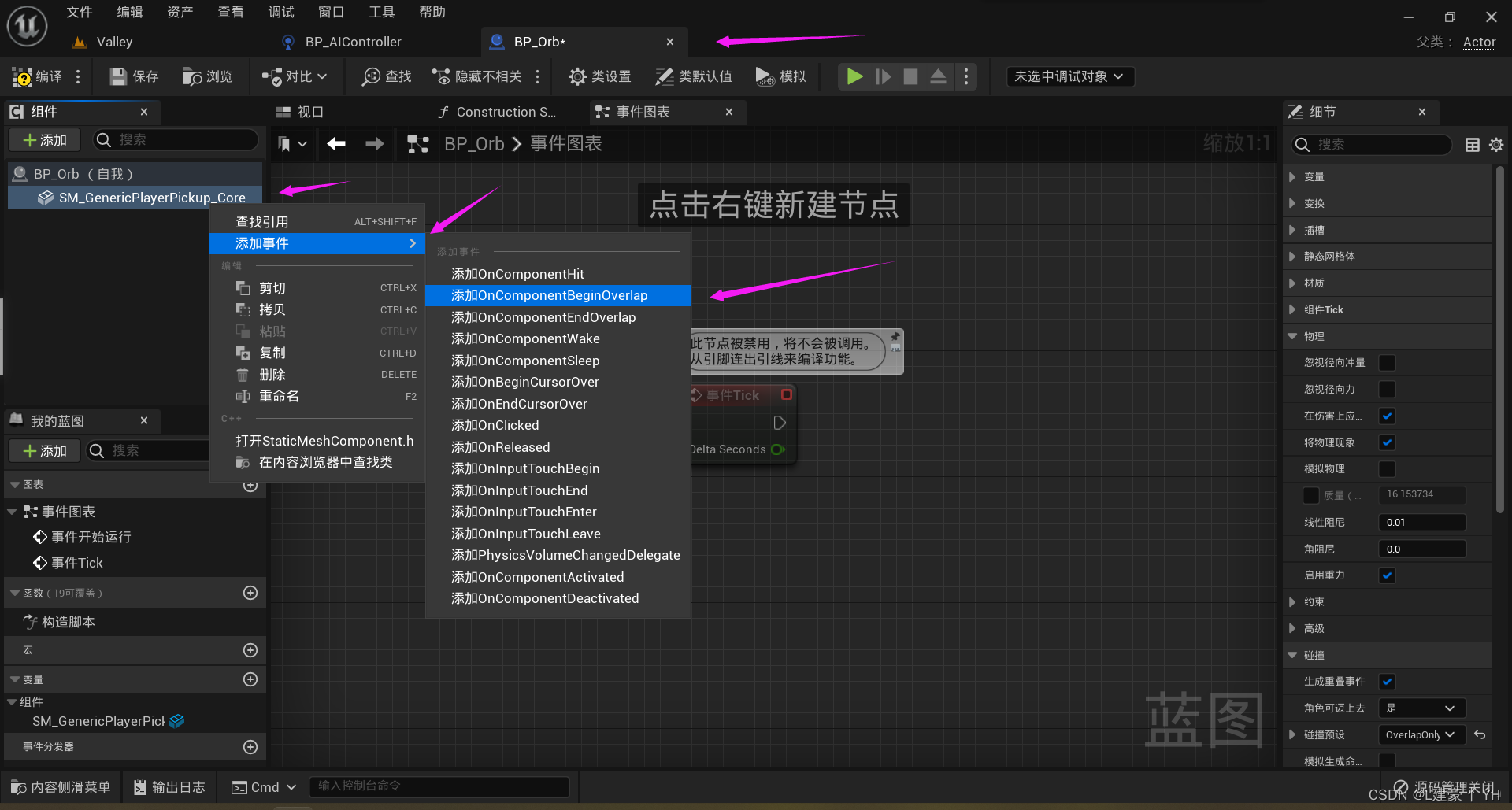Click the Details panel search field

click(1372, 145)
